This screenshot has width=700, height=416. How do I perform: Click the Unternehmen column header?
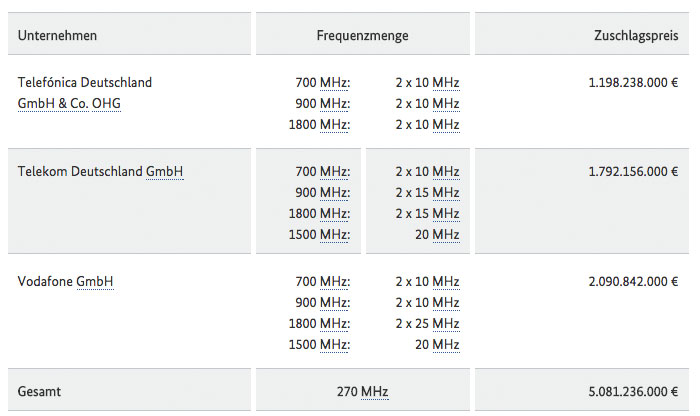coord(57,35)
